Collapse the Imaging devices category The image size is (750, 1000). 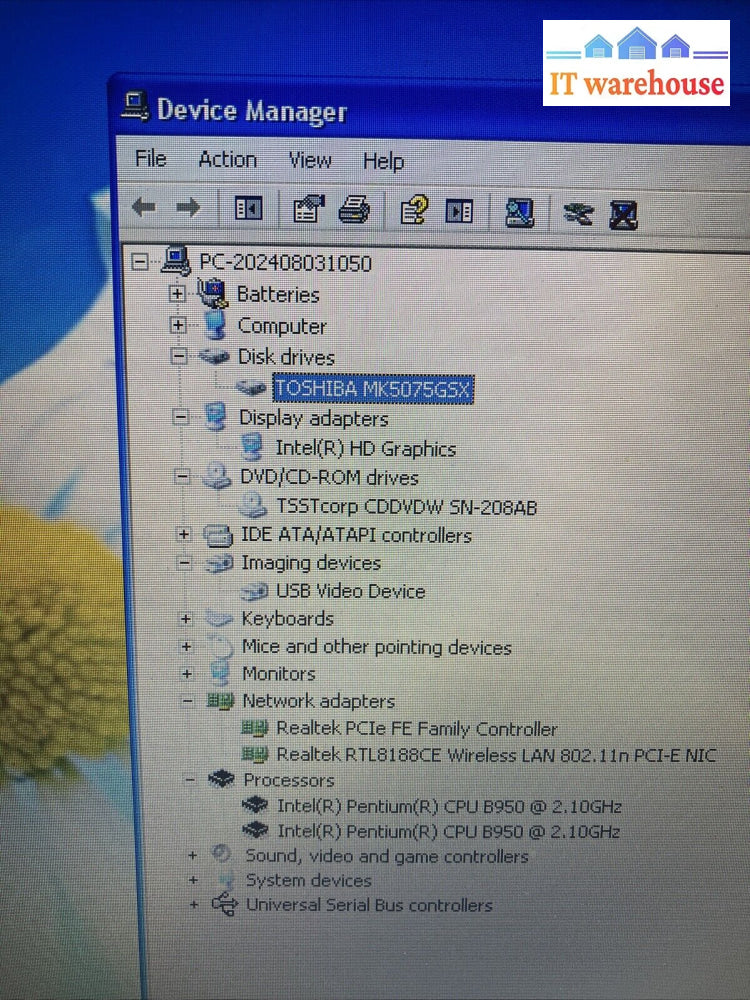(184, 562)
